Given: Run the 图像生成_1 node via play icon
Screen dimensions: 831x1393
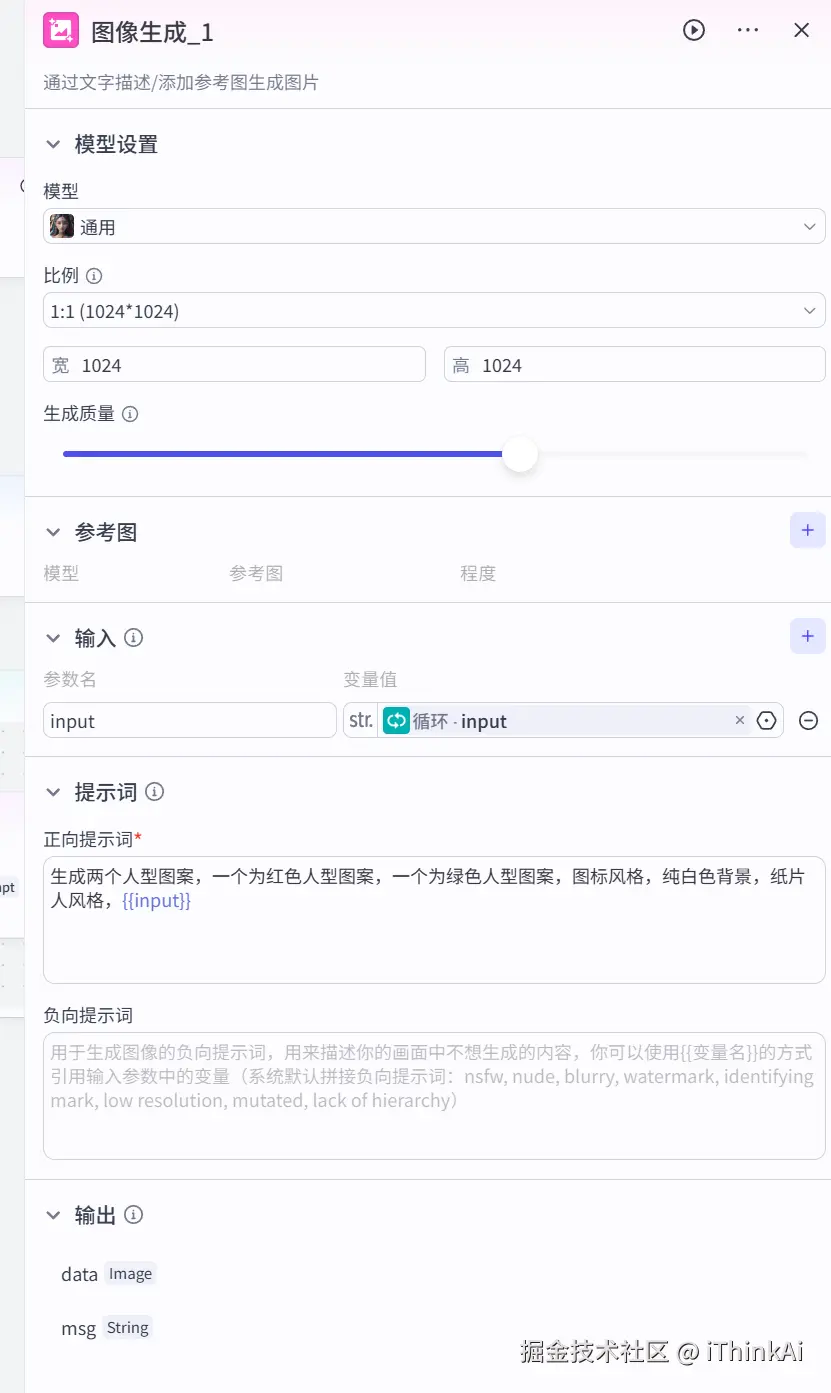Looking at the screenshot, I should (x=694, y=30).
